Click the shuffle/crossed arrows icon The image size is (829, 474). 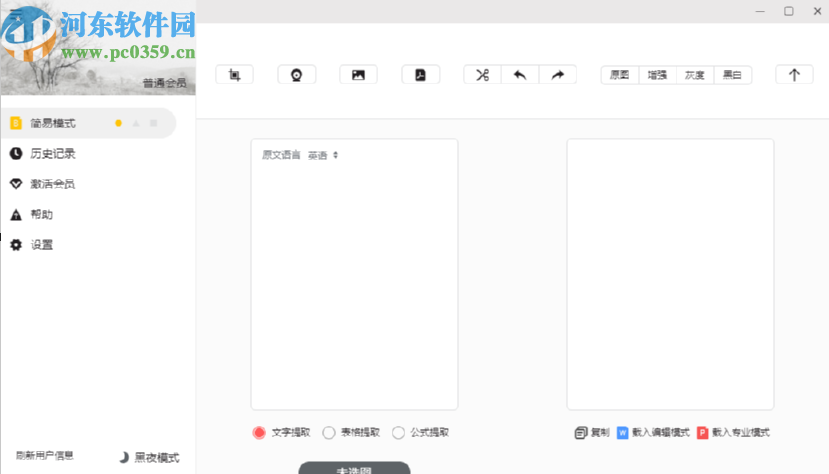tap(482, 75)
